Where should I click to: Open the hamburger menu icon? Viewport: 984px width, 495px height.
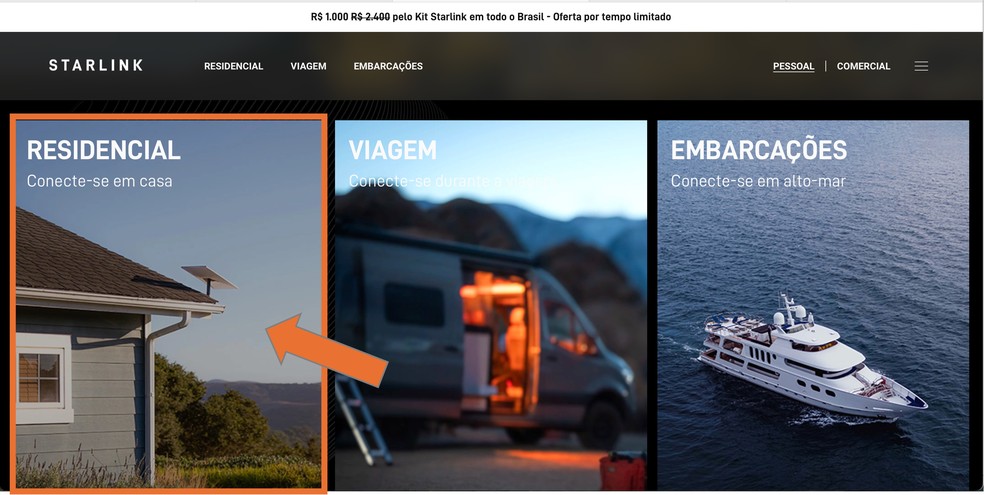(x=921, y=66)
